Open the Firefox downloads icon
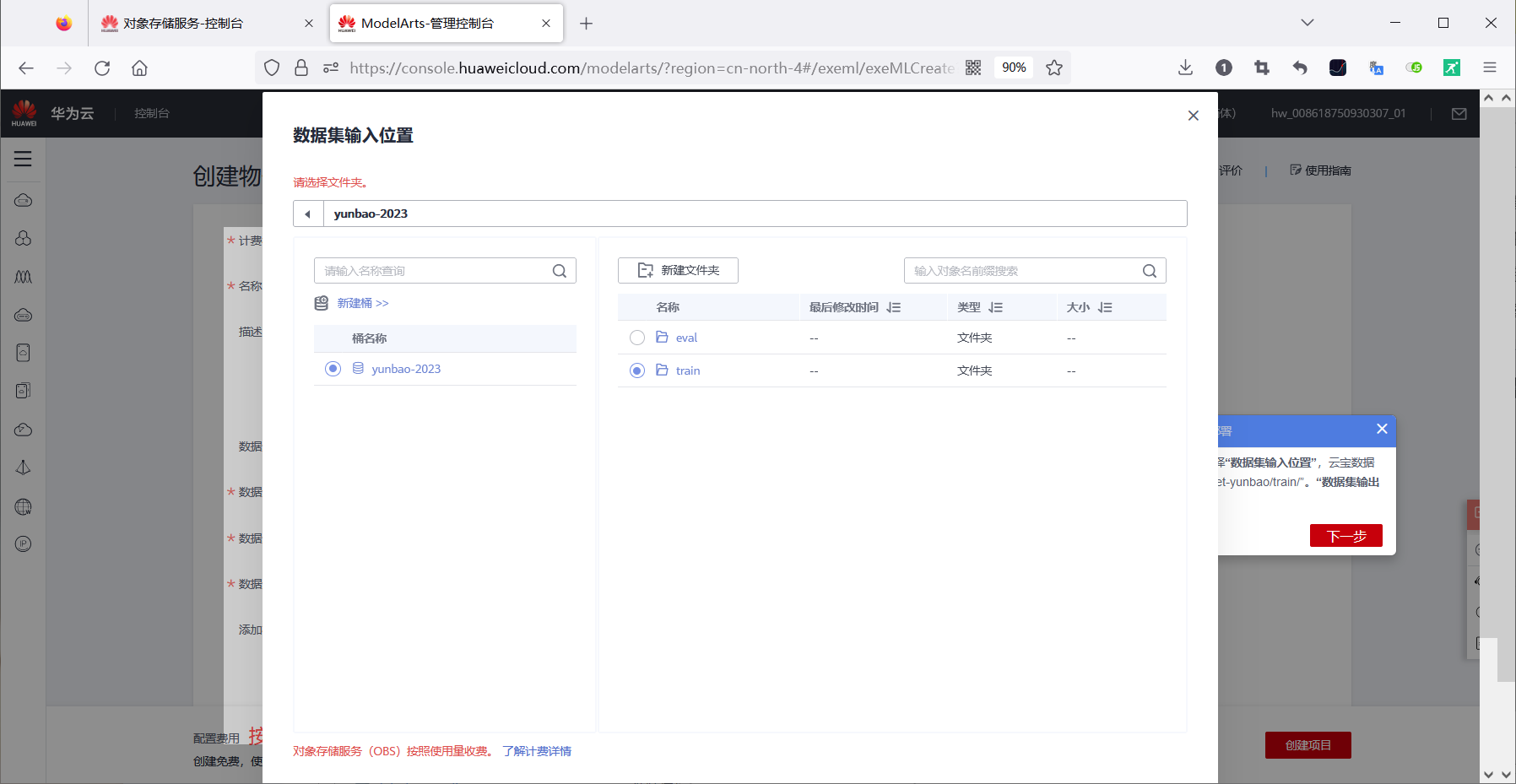The image size is (1516, 784). 1186,68
